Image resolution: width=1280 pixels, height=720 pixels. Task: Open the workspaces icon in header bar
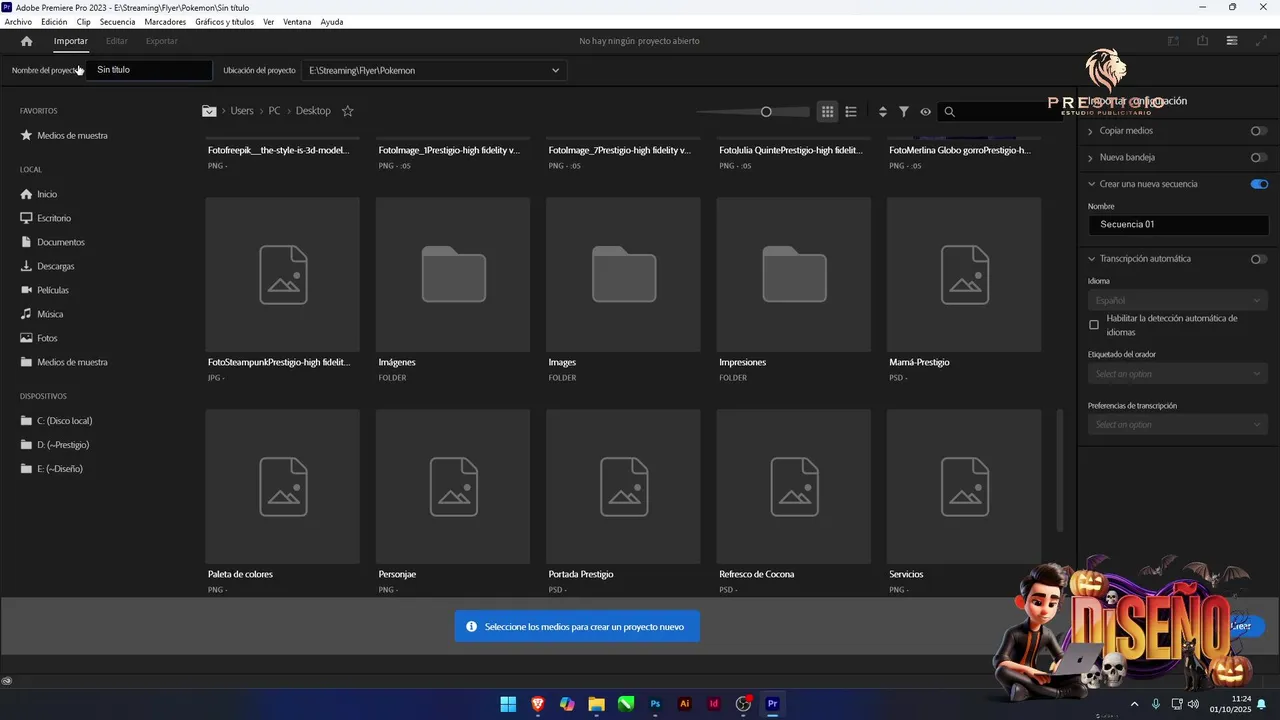coord(1174,41)
